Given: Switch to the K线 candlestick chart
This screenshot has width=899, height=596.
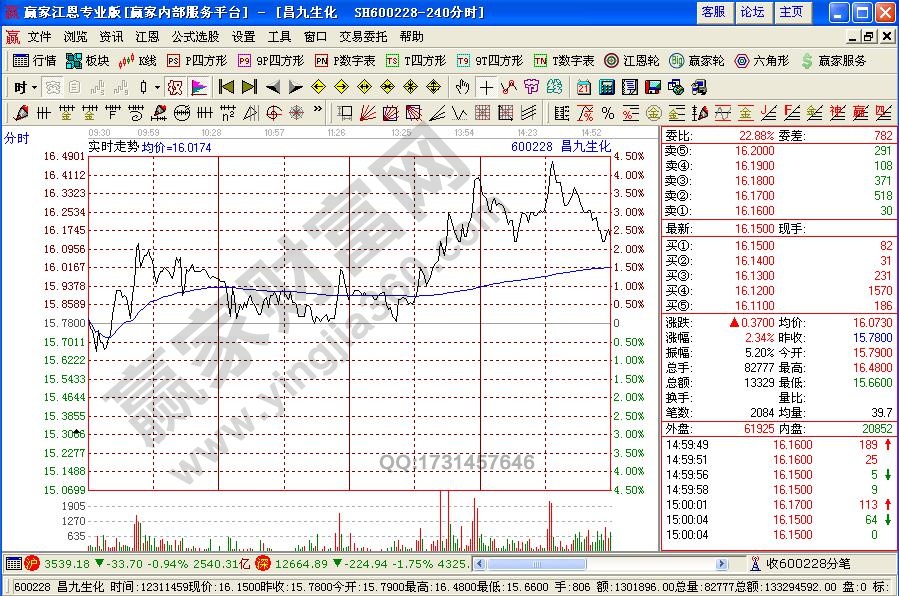Looking at the screenshot, I should [x=139, y=60].
